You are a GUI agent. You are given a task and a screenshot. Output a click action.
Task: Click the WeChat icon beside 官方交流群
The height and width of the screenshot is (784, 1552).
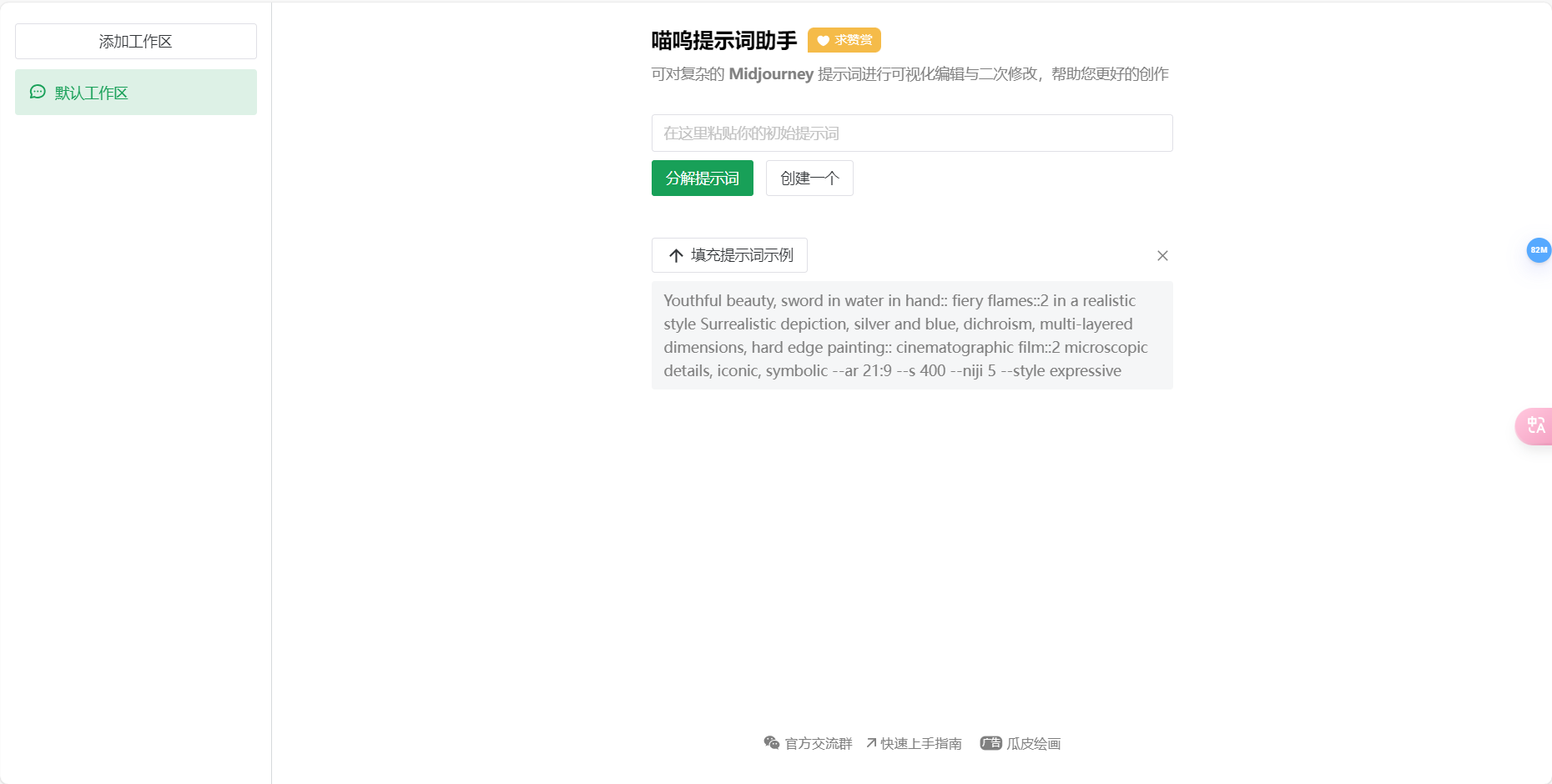coord(771,742)
